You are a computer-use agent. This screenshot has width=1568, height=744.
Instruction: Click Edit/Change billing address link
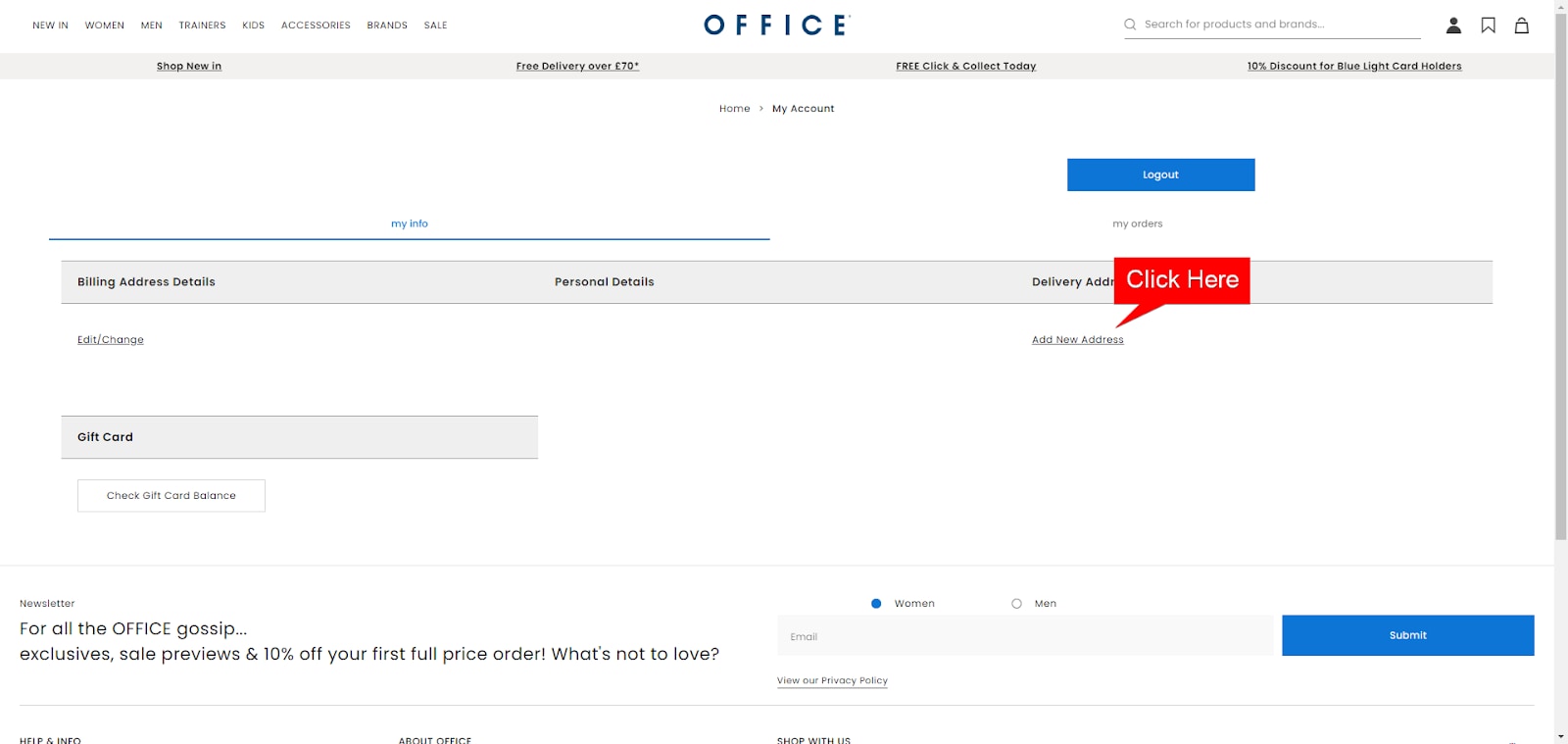[111, 340]
